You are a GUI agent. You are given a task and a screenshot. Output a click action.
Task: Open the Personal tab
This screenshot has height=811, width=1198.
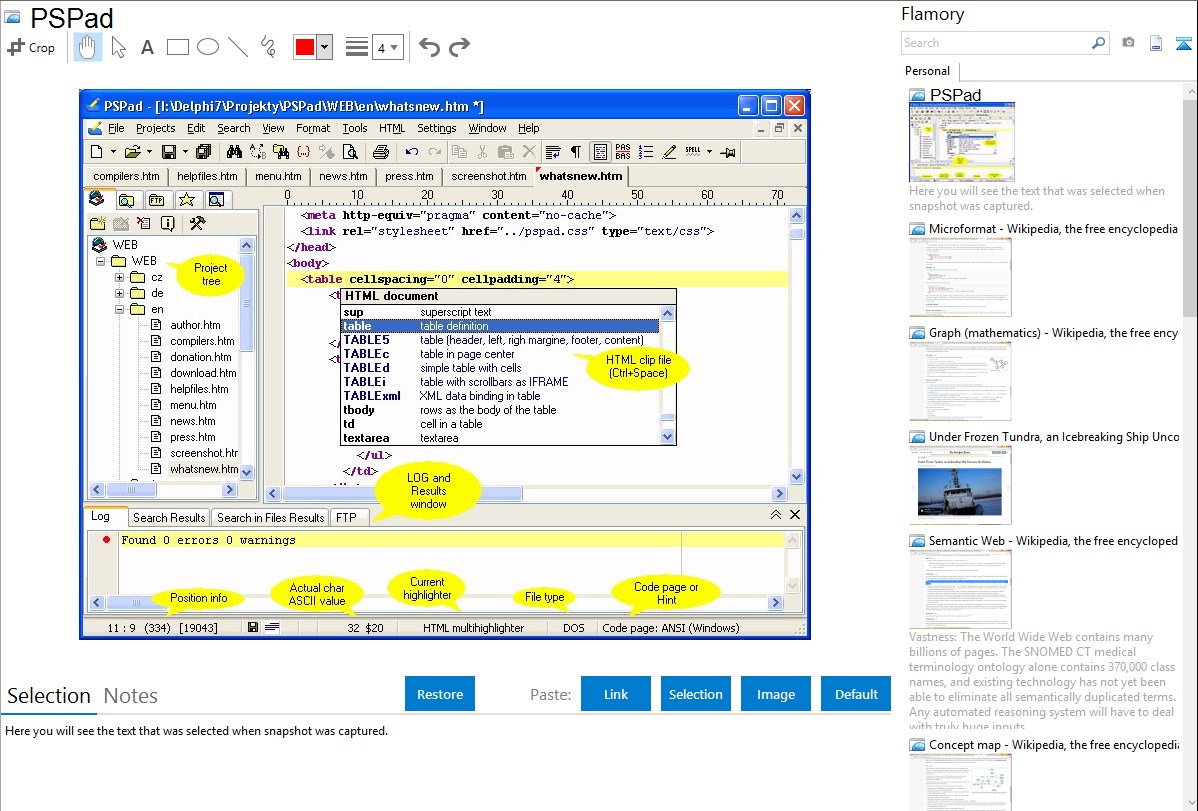[927, 71]
